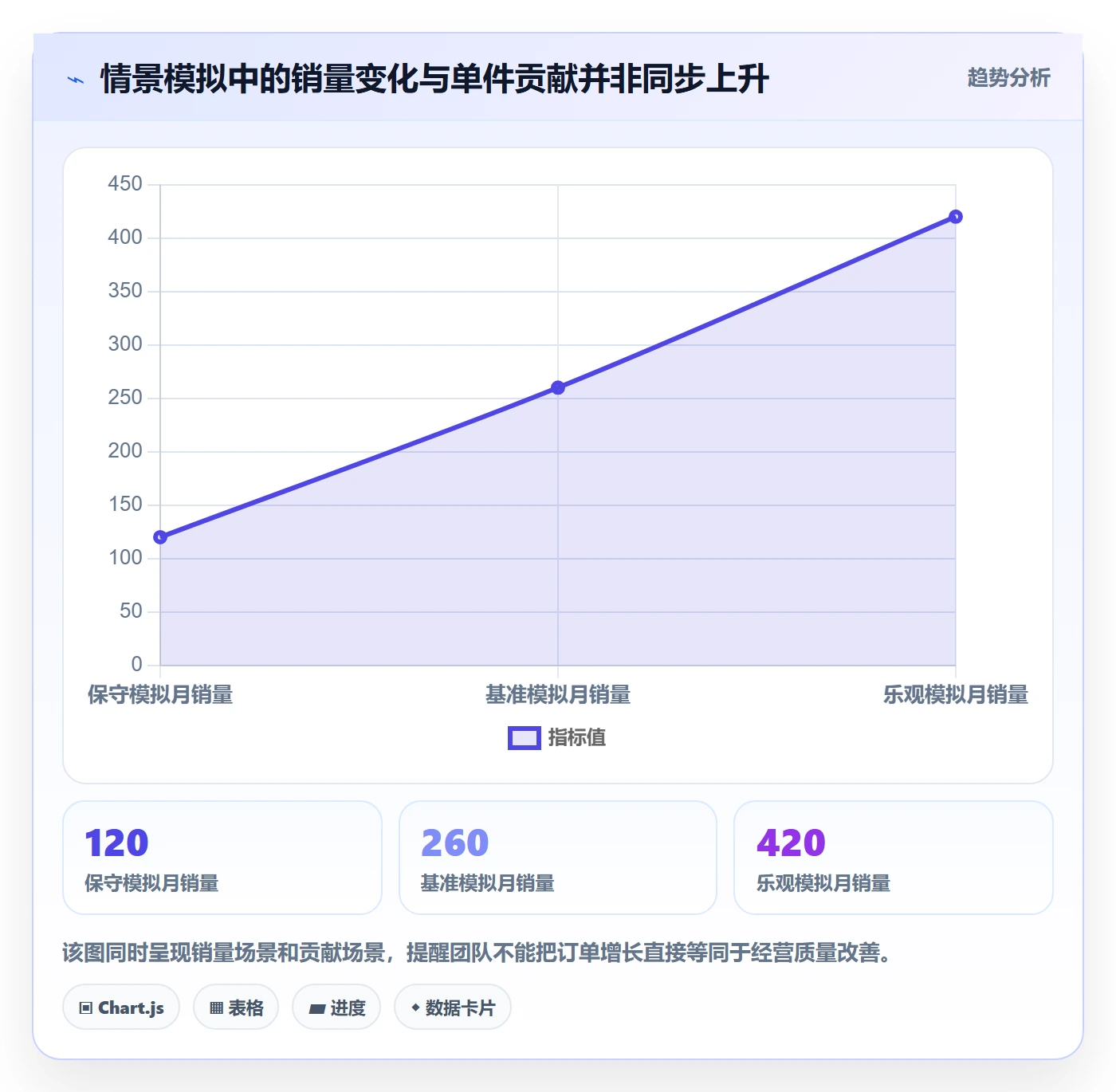The image size is (1116, 1092).
Task: Select the 乐观模拟月销量 data point on the line
Action: click(x=956, y=217)
